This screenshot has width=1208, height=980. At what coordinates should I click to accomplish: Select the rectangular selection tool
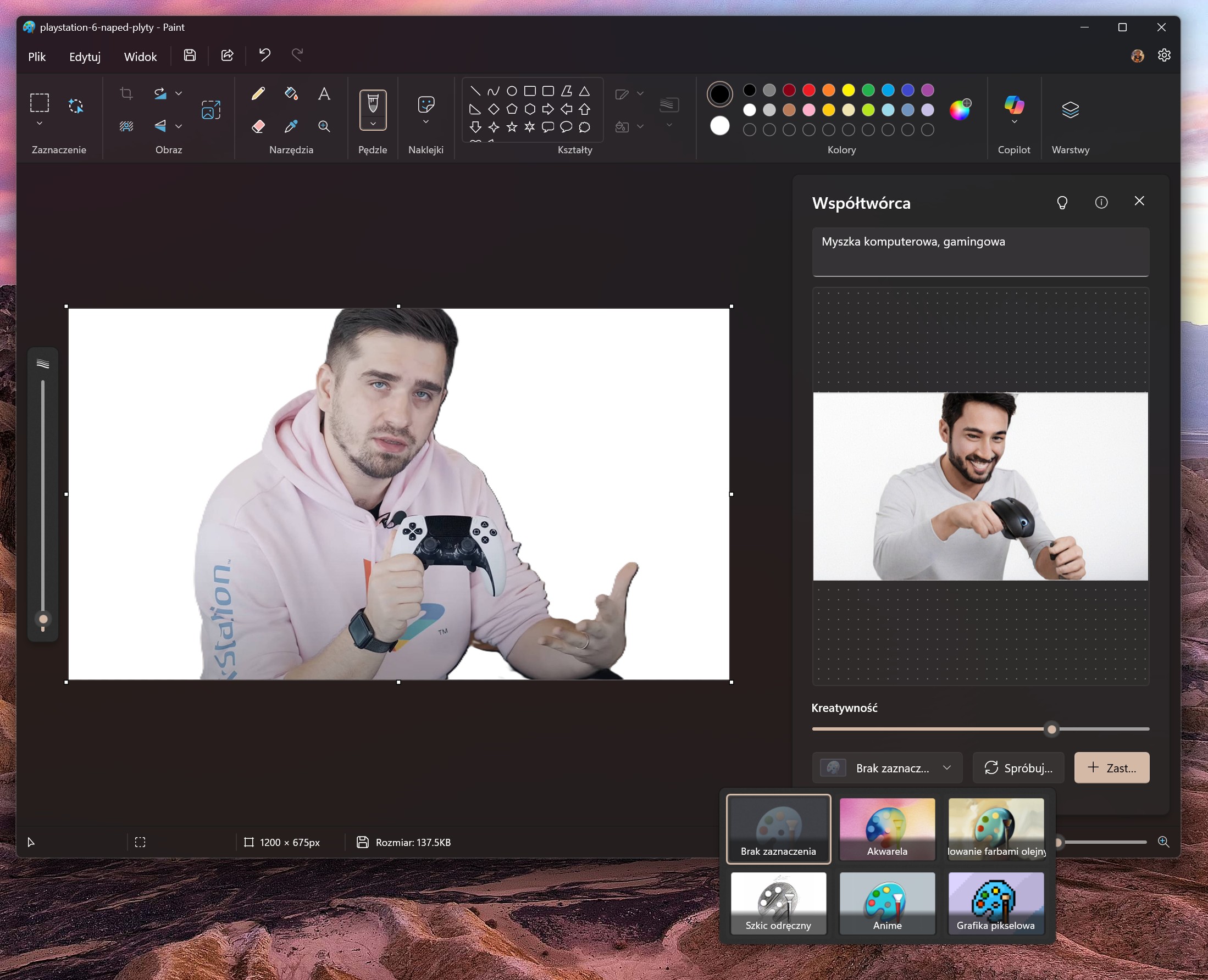click(x=40, y=103)
